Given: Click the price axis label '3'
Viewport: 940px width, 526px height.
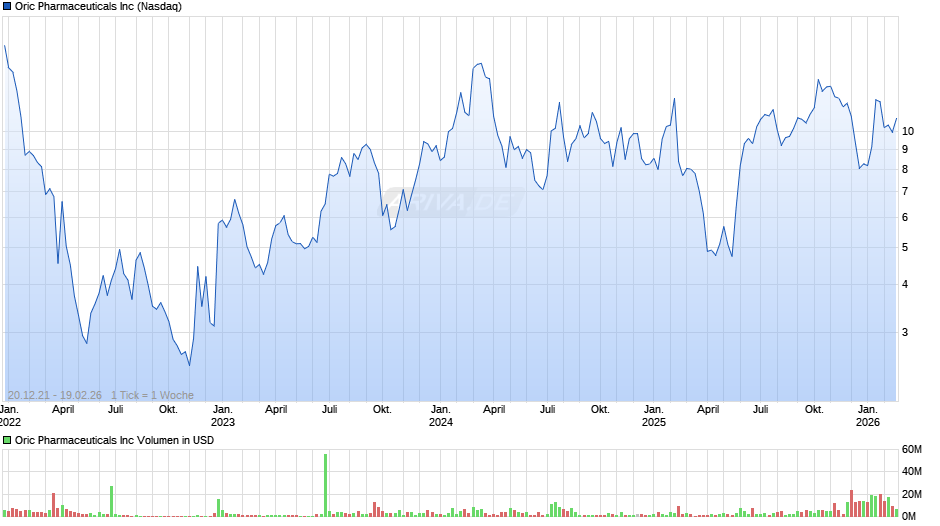Looking at the screenshot, I should pyautogui.click(x=905, y=332).
